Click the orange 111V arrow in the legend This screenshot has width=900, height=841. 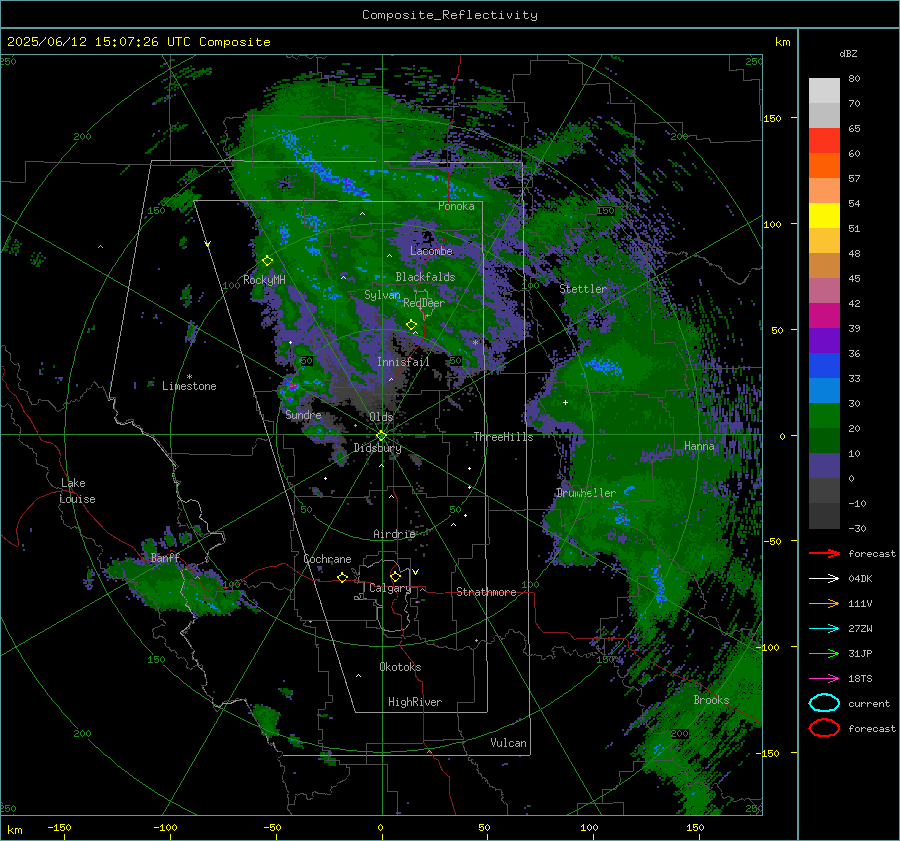pyautogui.click(x=824, y=603)
